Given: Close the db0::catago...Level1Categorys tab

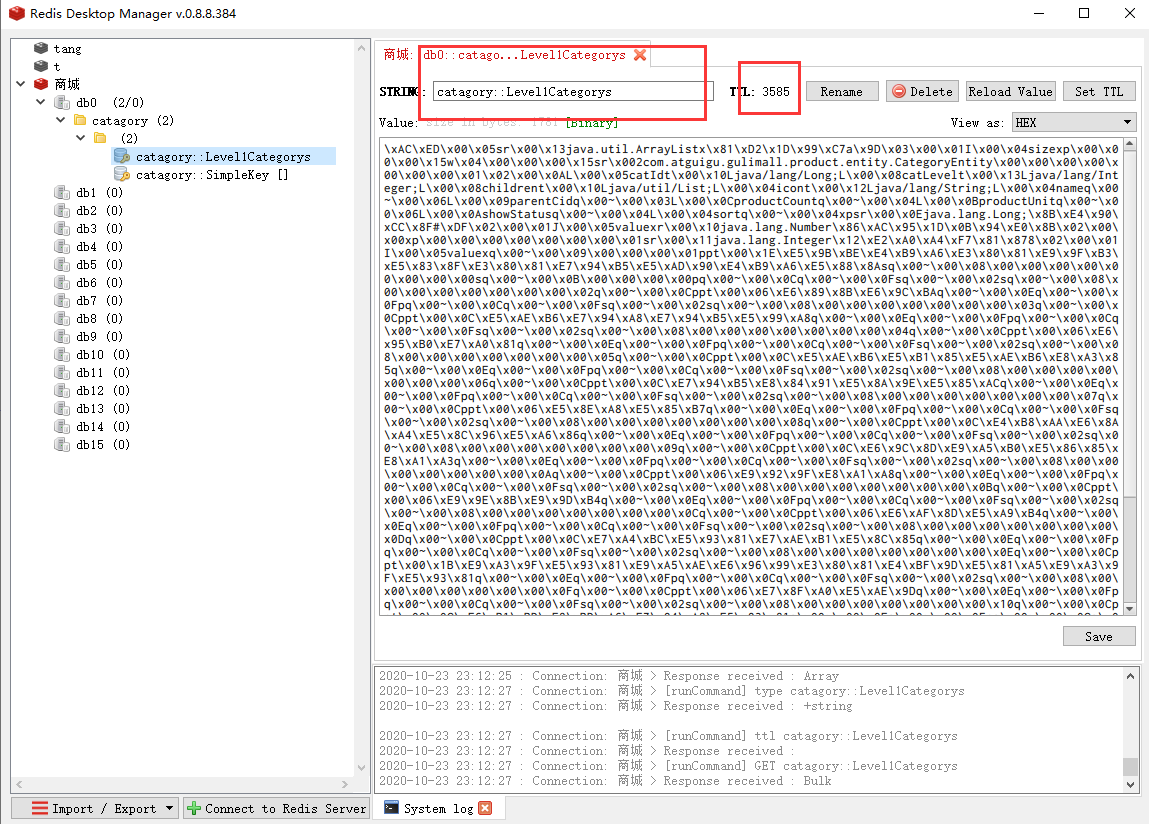Looking at the screenshot, I should click(640, 55).
